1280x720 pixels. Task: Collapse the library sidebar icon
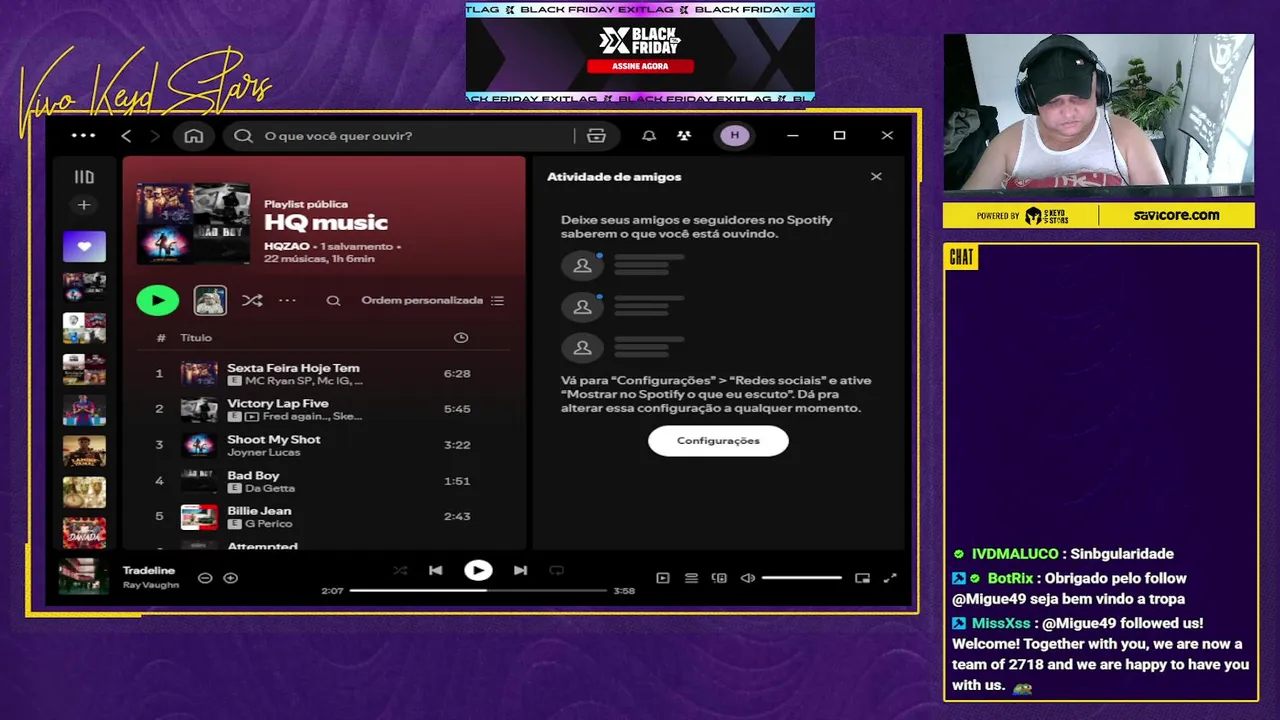point(84,177)
